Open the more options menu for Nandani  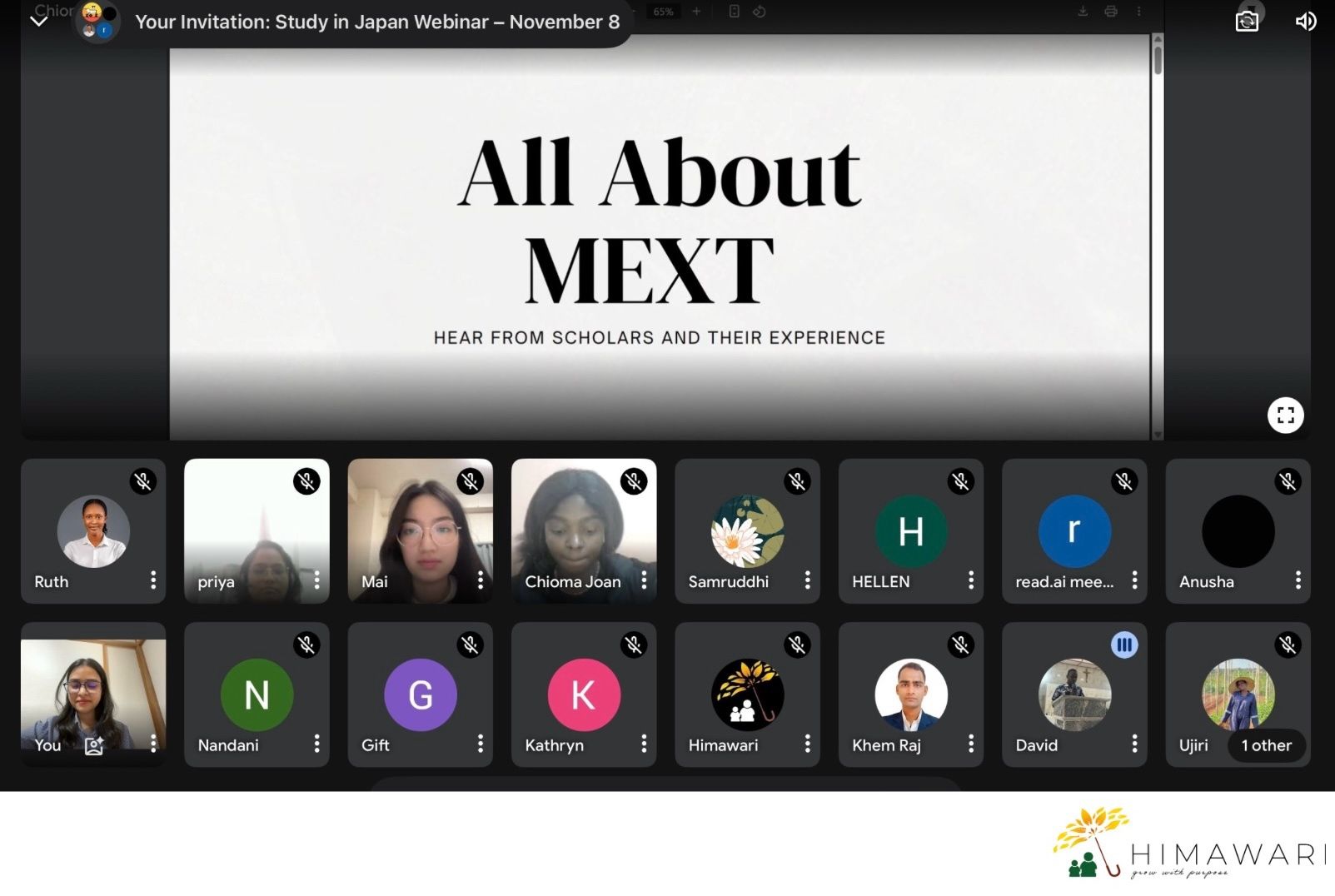click(x=316, y=744)
